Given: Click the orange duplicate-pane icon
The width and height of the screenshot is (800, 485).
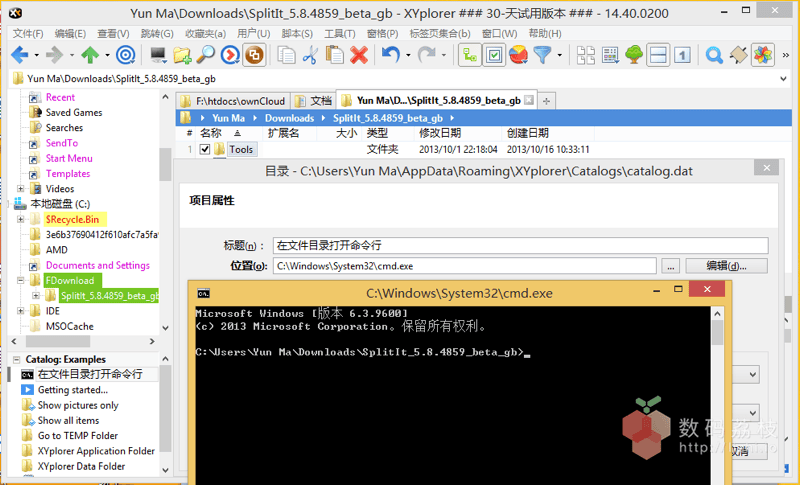Looking at the screenshot, I should click(x=254, y=55).
